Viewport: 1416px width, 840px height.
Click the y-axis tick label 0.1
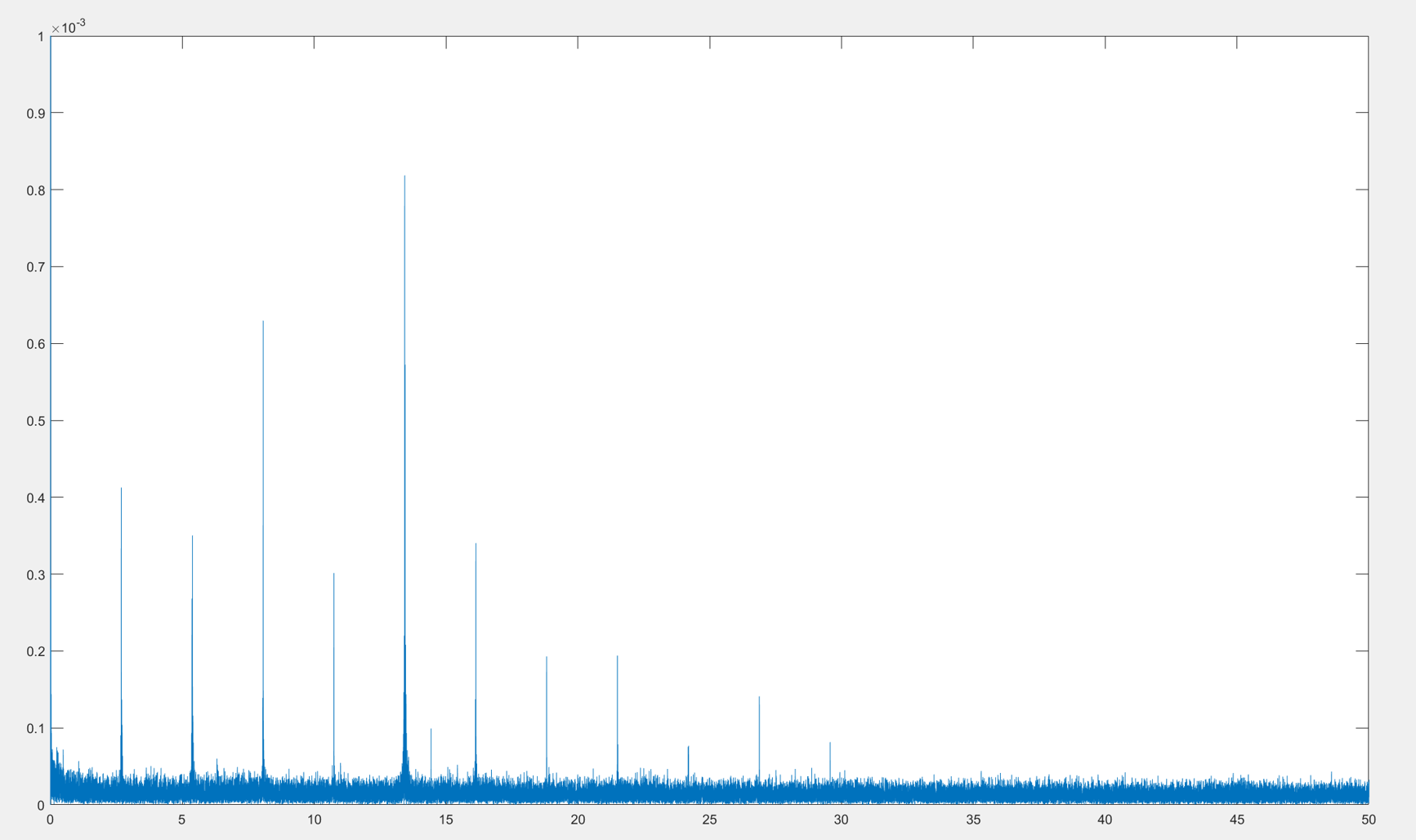pos(35,728)
